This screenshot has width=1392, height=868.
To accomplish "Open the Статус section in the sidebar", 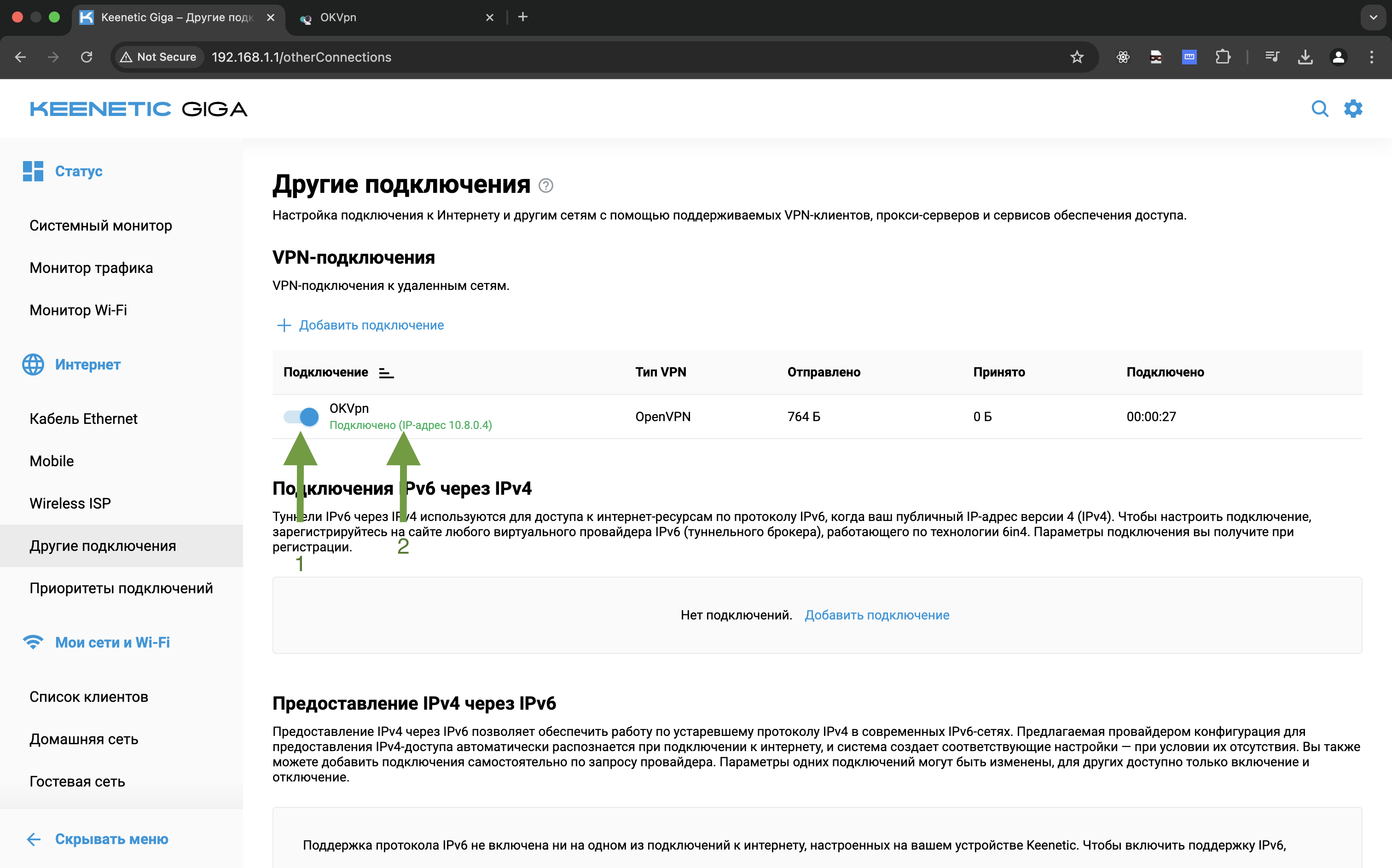I will [x=78, y=171].
